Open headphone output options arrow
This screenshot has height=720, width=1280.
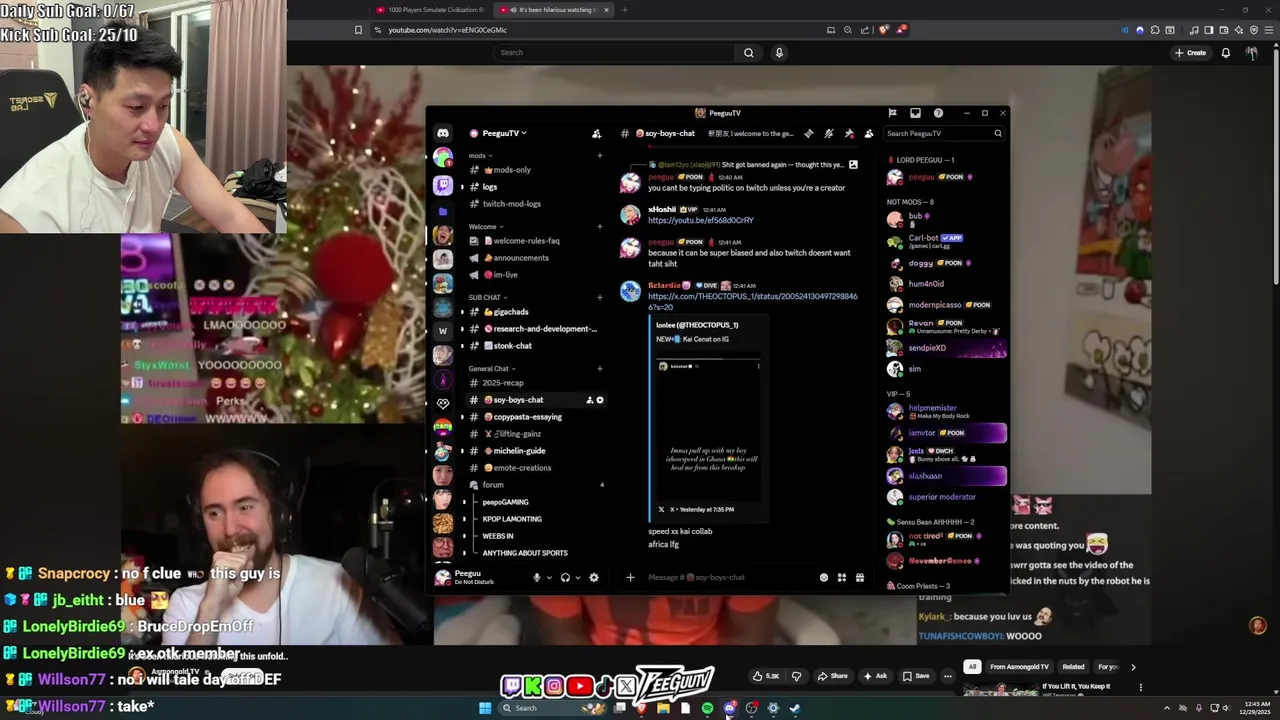577,577
